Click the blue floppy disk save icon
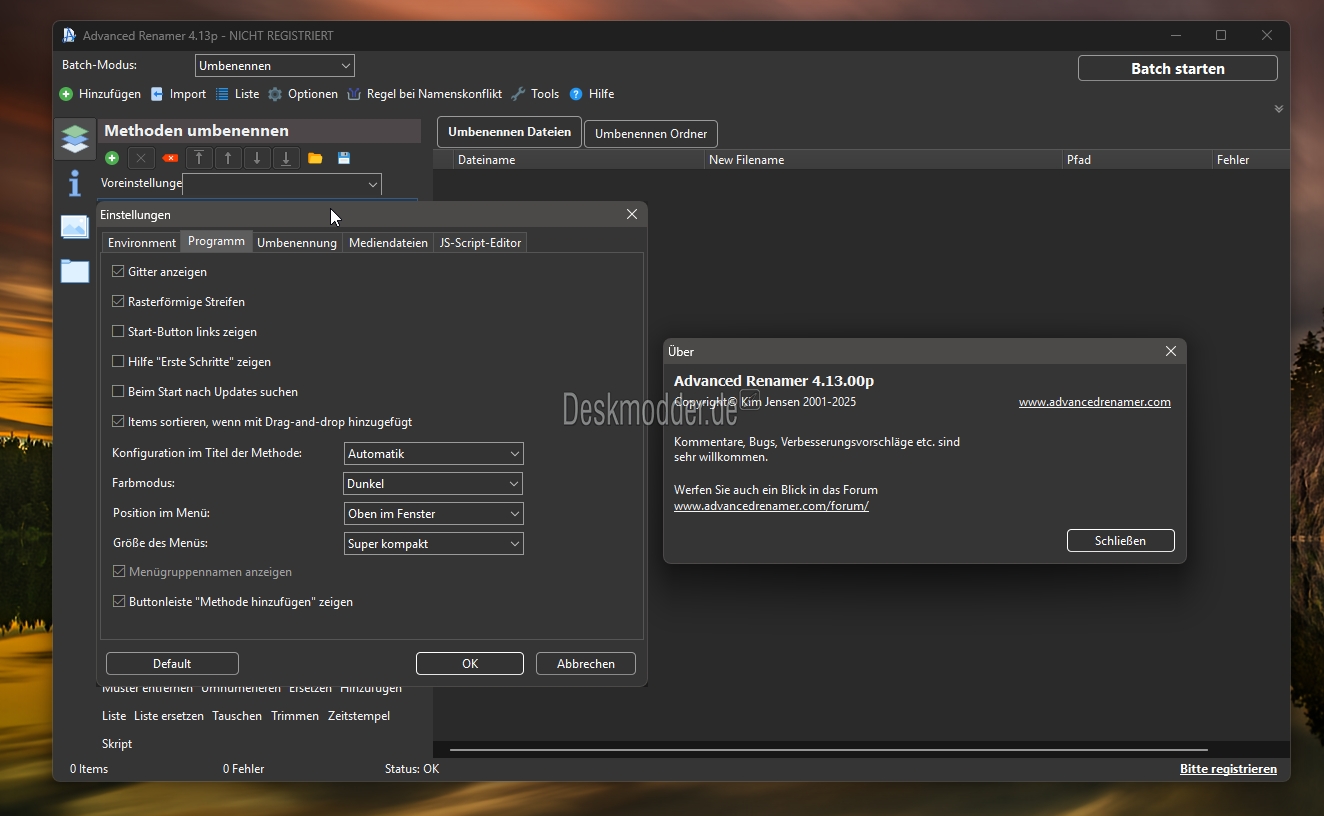Viewport: 1324px width, 816px height. point(344,158)
